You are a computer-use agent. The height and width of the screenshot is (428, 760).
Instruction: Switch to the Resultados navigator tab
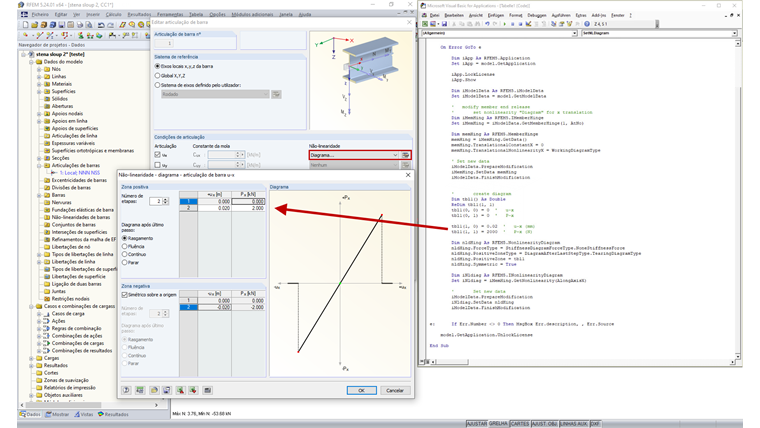click(x=113, y=414)
